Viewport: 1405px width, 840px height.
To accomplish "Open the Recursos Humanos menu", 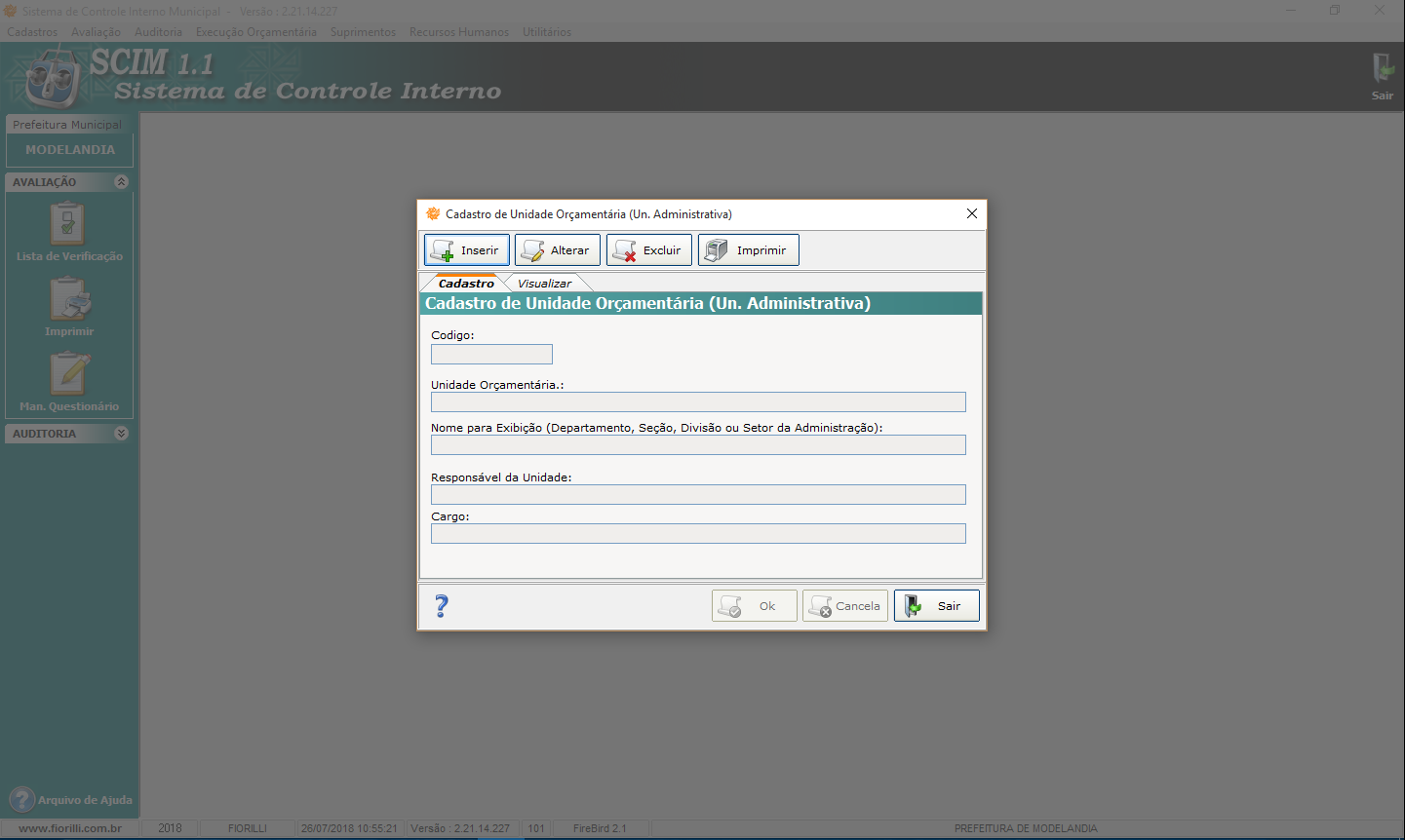I will click(x=458, y=32).
